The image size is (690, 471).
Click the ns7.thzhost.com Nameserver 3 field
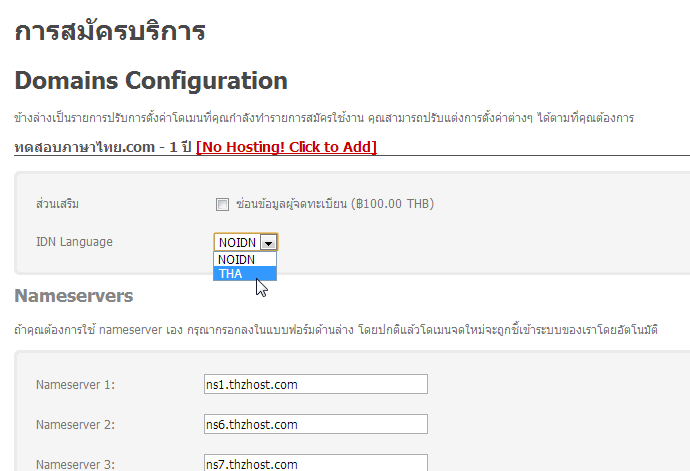pyautogui.click(x=315, y=463)
